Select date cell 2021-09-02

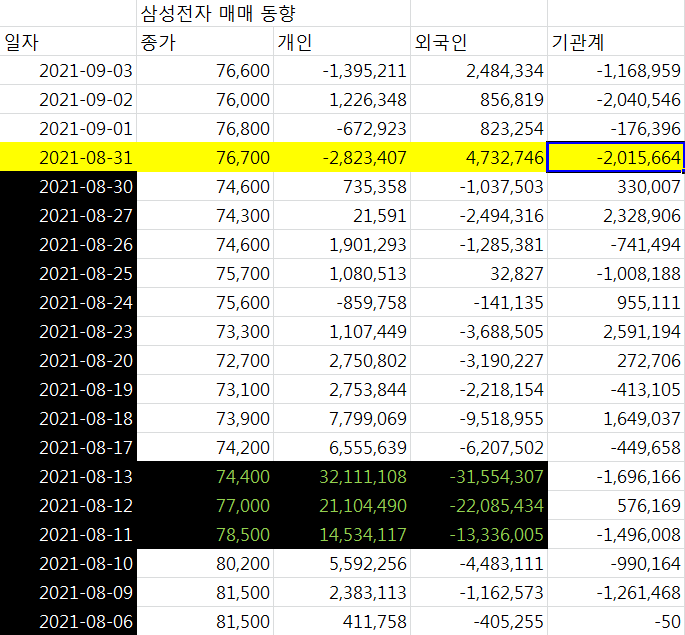pos(68,100)
